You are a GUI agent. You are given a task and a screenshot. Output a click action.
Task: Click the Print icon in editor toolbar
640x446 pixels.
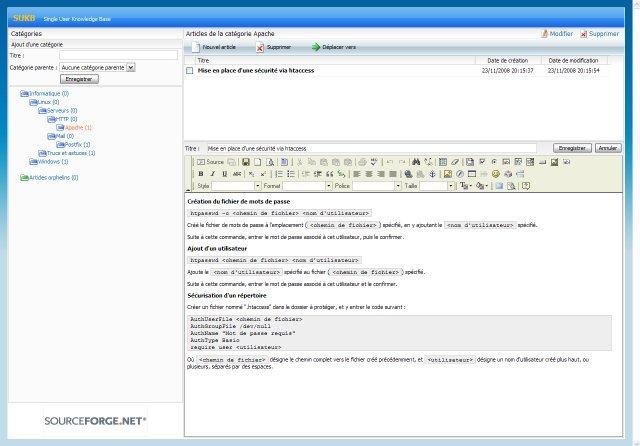point(362,162)
